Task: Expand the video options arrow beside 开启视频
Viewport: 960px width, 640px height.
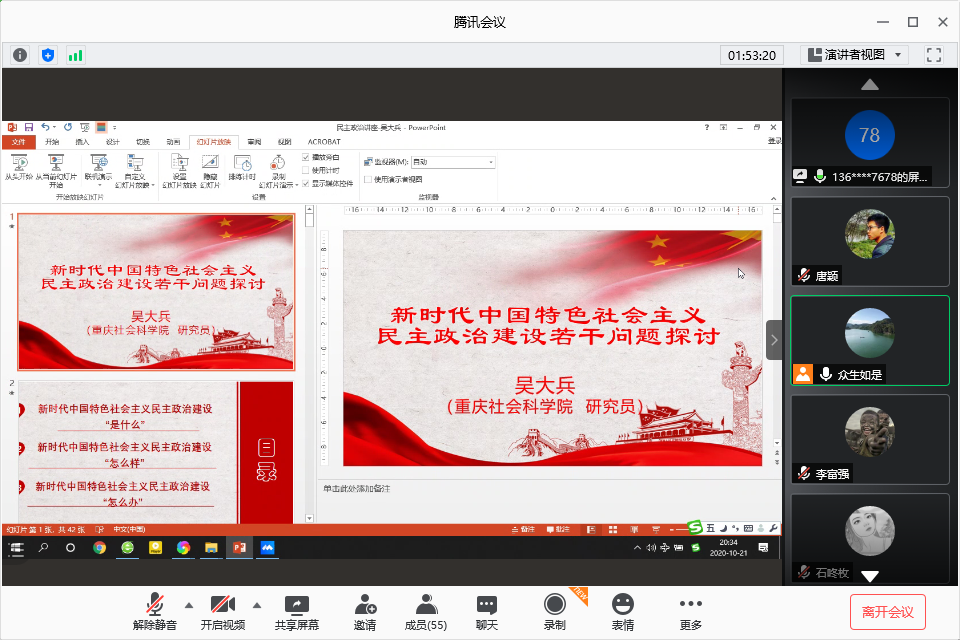Action: pyautogui.click(x=256, y=605)
